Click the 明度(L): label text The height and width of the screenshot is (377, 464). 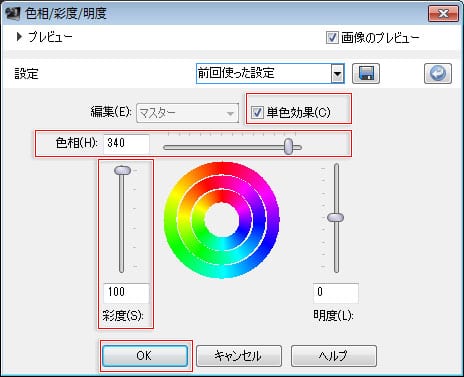tap(333, 315)
